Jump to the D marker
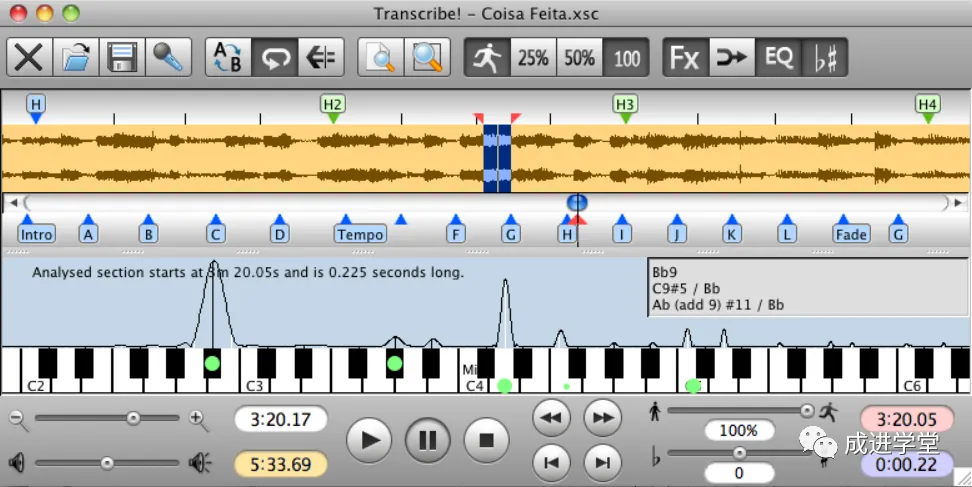 (280, 234)
